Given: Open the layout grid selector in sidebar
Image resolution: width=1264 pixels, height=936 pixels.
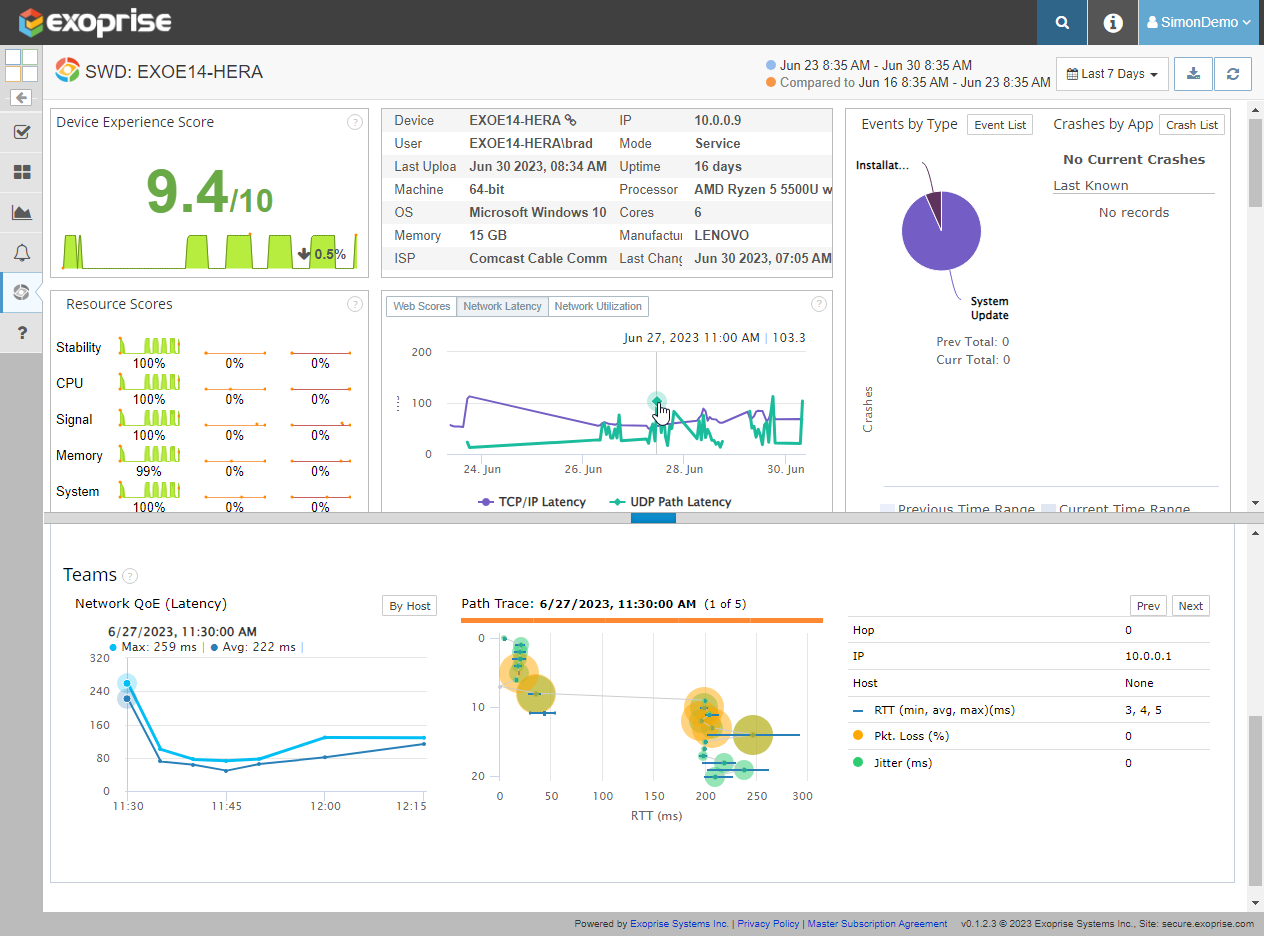Looking at the screenshot, I should tap(21, 66).
